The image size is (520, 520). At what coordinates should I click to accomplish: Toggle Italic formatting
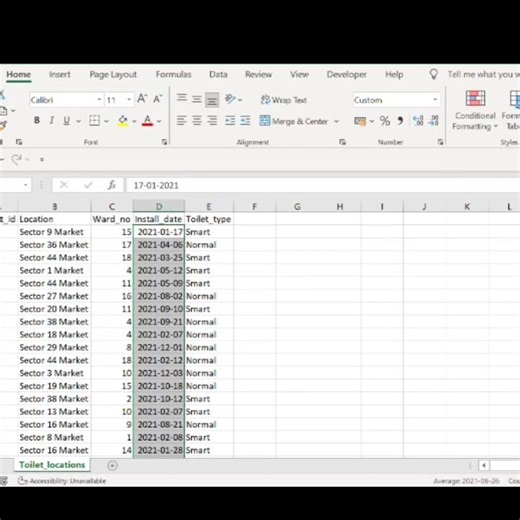coord(52,120)
